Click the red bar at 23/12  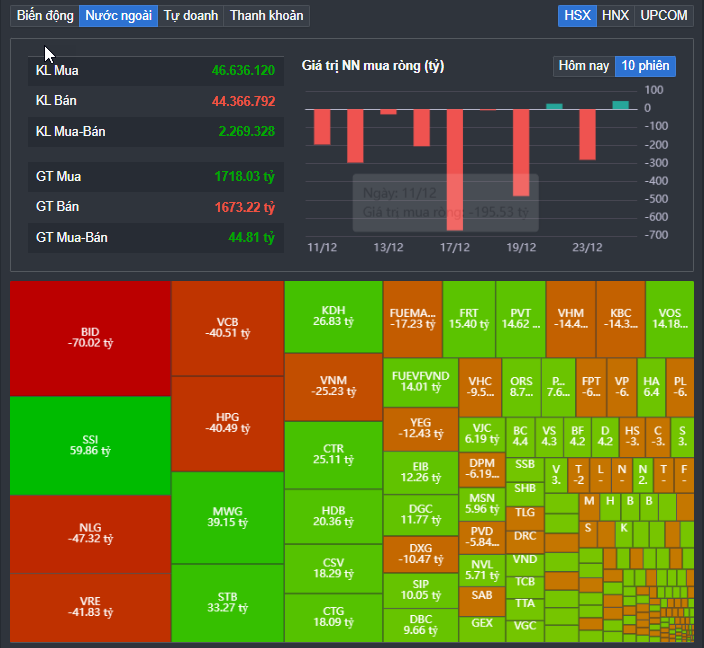[x=588, y=134]
